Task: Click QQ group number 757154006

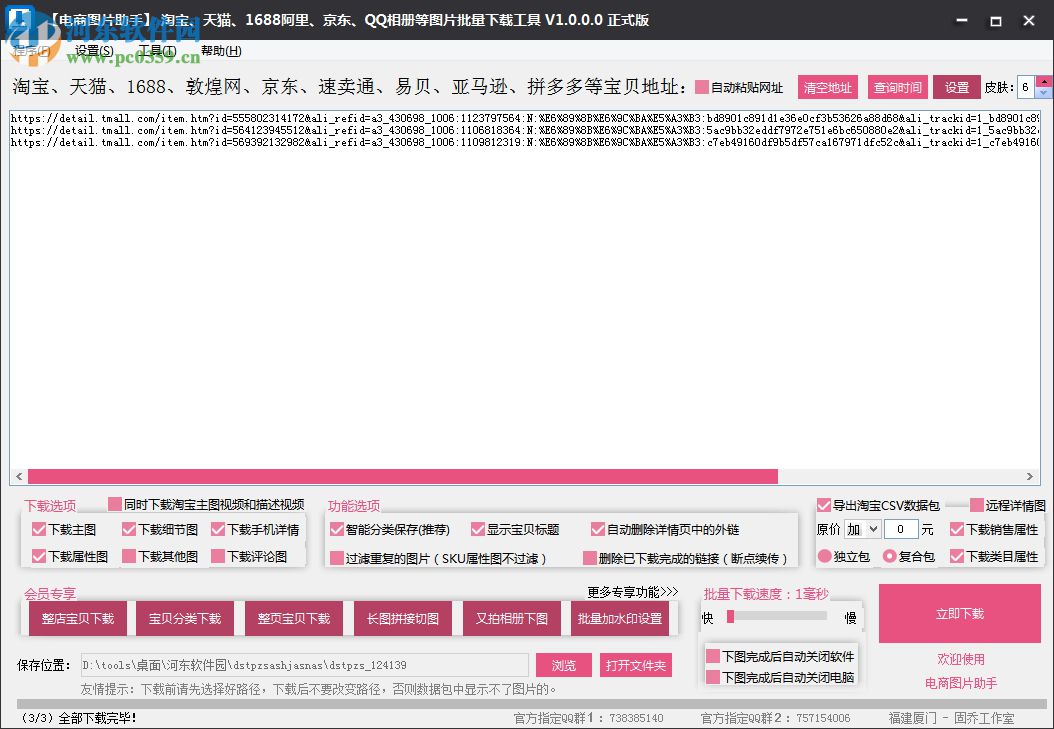Action: (823, 718)
